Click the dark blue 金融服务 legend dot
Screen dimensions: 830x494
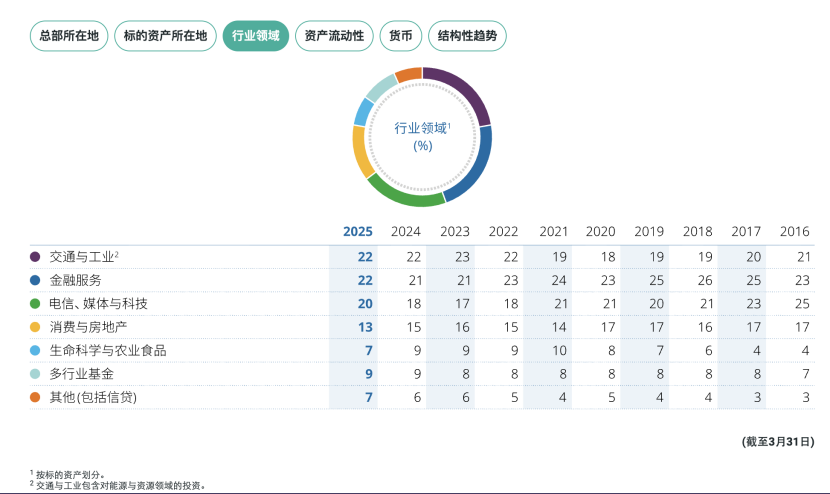pos(35,280)
